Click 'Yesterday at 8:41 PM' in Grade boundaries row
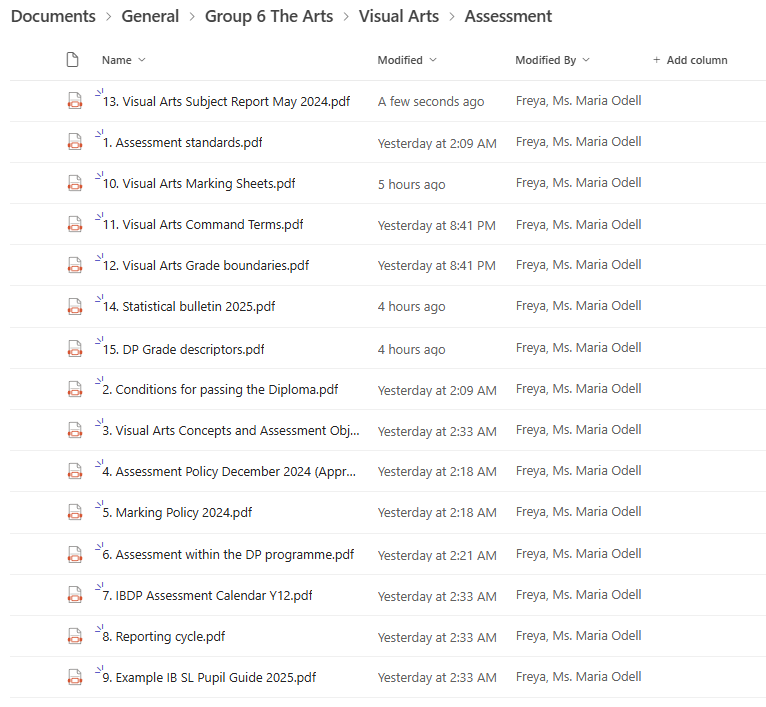Viewport: 766px width, 707px height. [x=437, y=266]
